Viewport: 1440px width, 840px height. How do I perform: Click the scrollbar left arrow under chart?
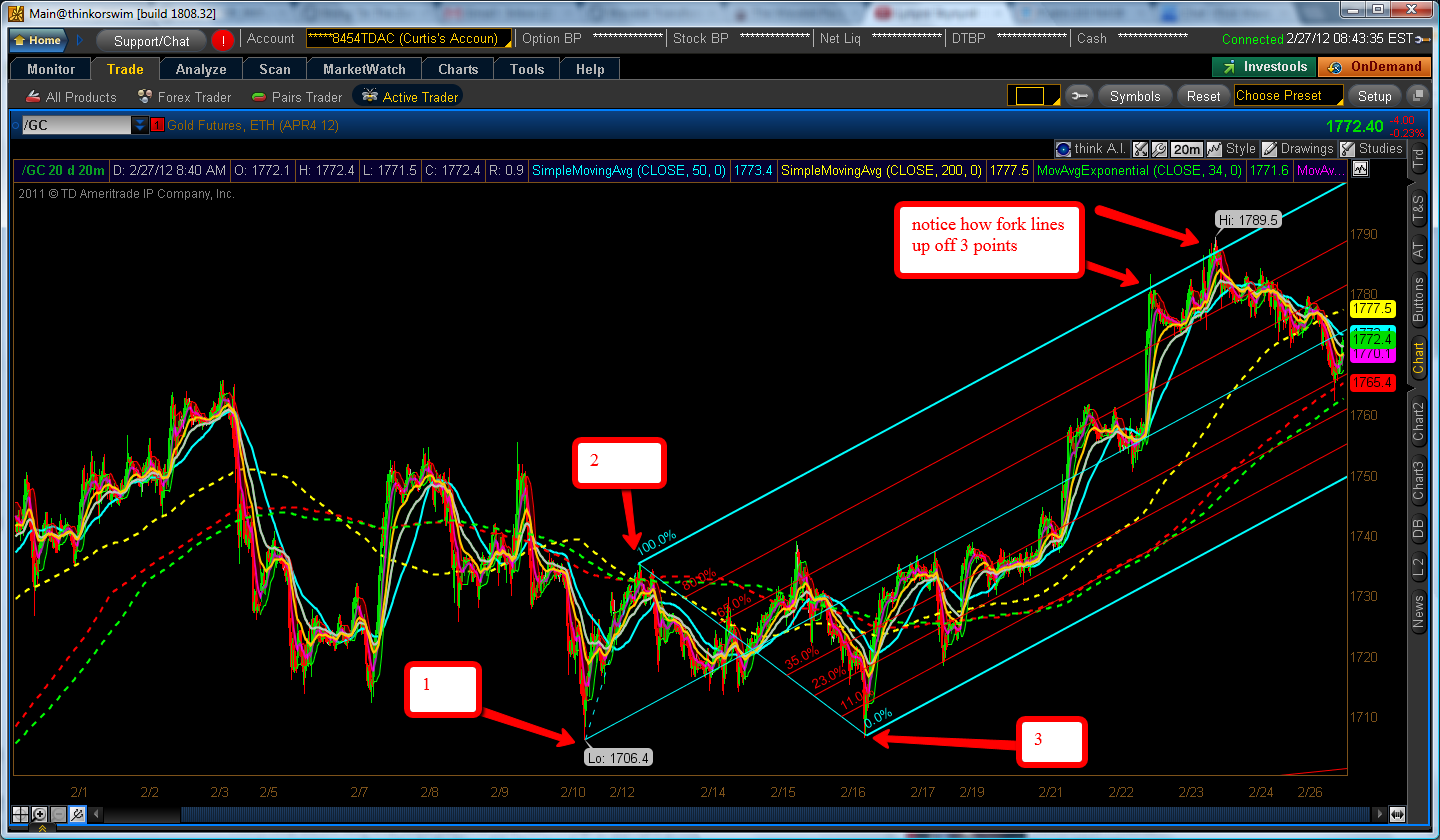[x=95, y=814]
